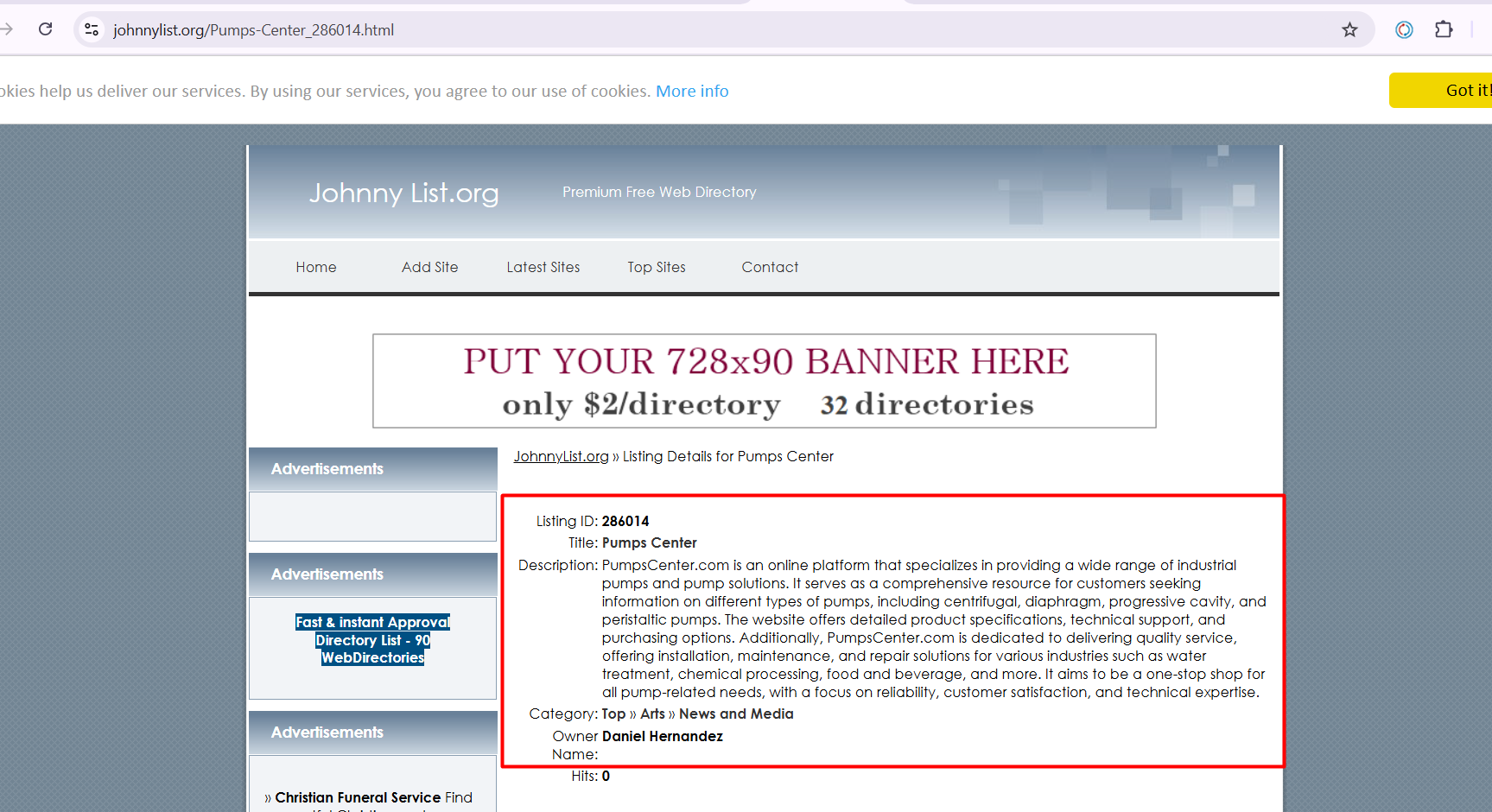Bookmark this page with the star icon

1349,30
